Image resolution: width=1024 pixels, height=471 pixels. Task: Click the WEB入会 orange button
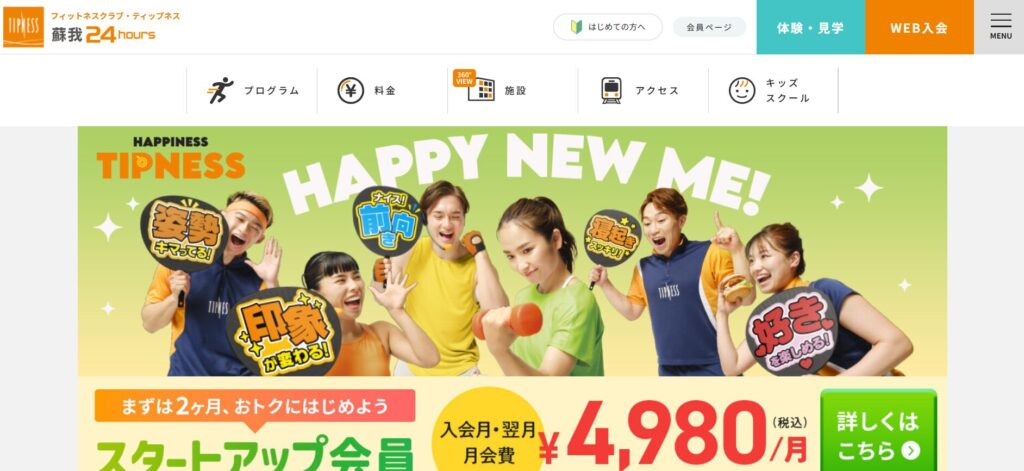(920, 27)
